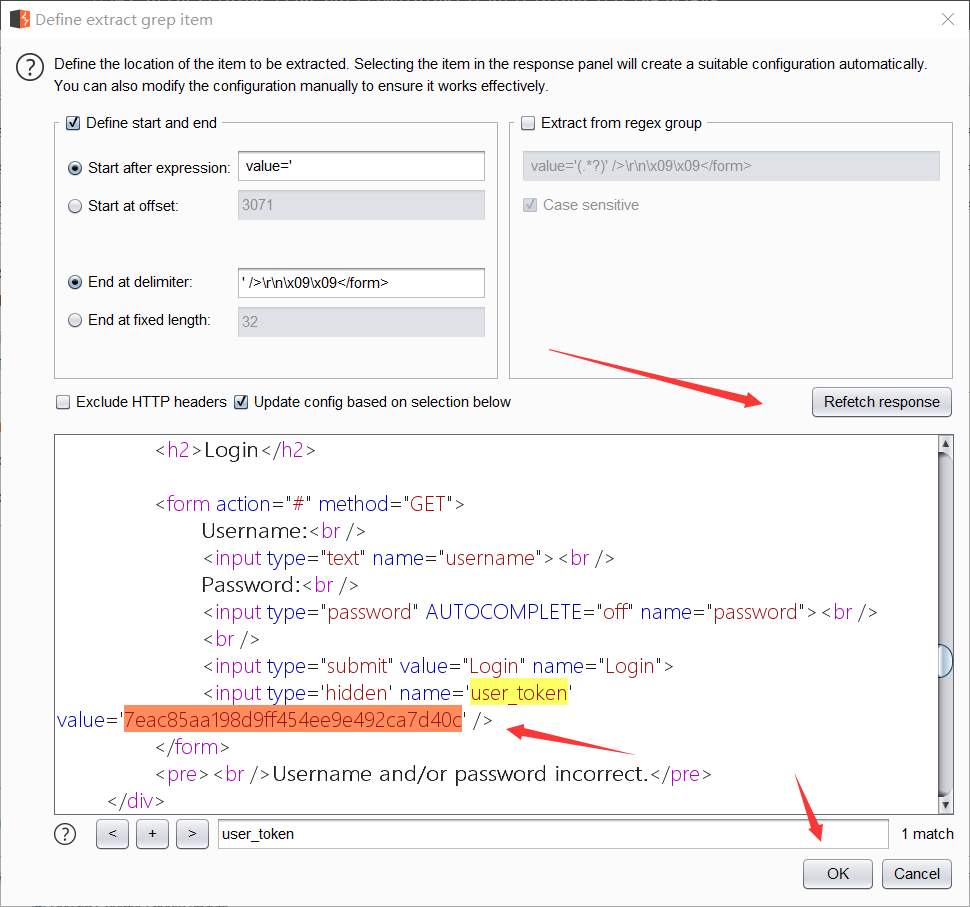Click the user_token search input field

(x=552, y=834)
